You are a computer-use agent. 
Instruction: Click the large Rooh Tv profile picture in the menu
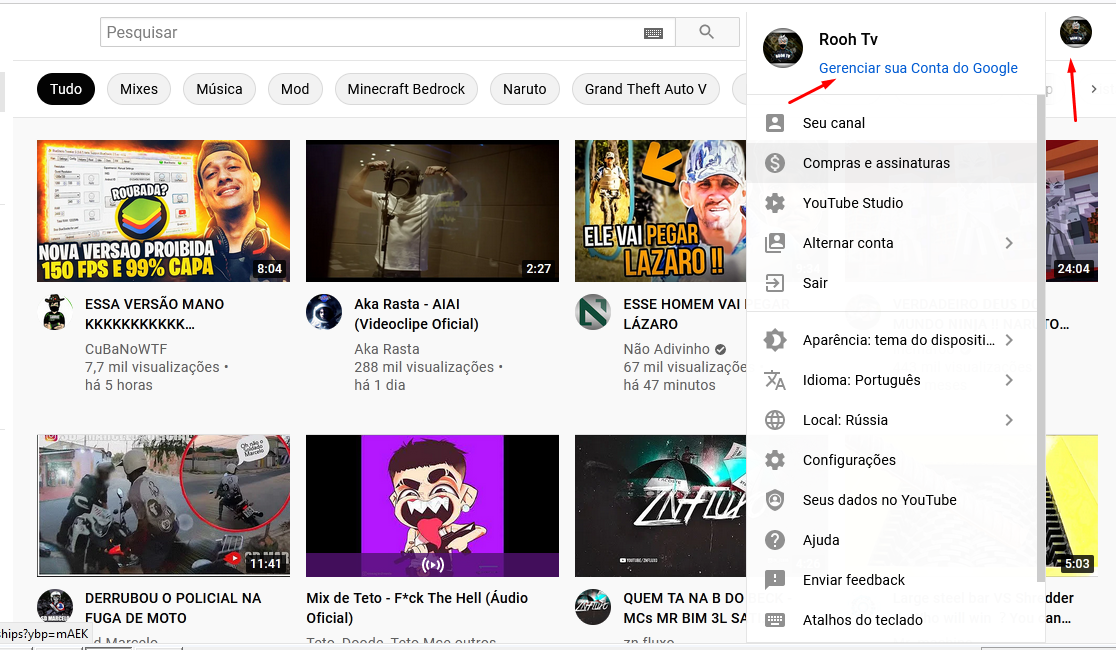pyautogui.click(x=783, y=48)
